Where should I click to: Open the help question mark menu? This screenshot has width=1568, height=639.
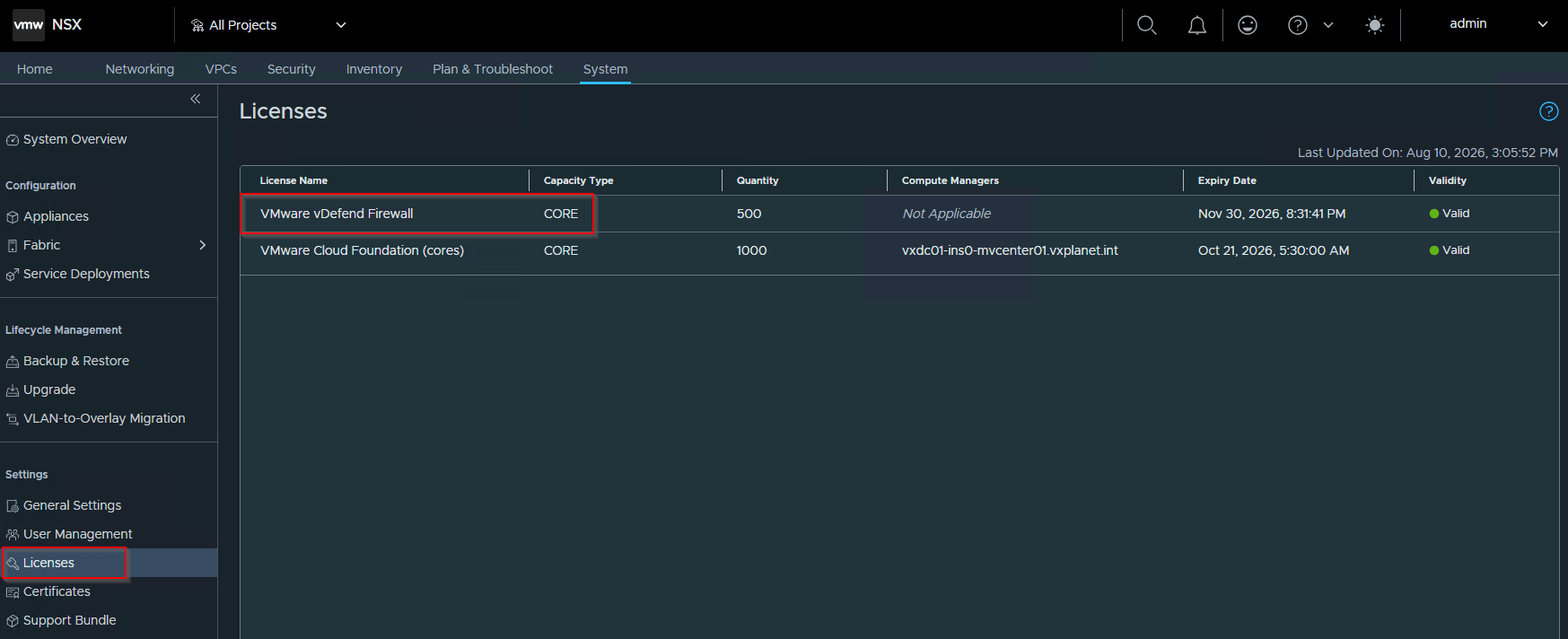[1298, 25]
